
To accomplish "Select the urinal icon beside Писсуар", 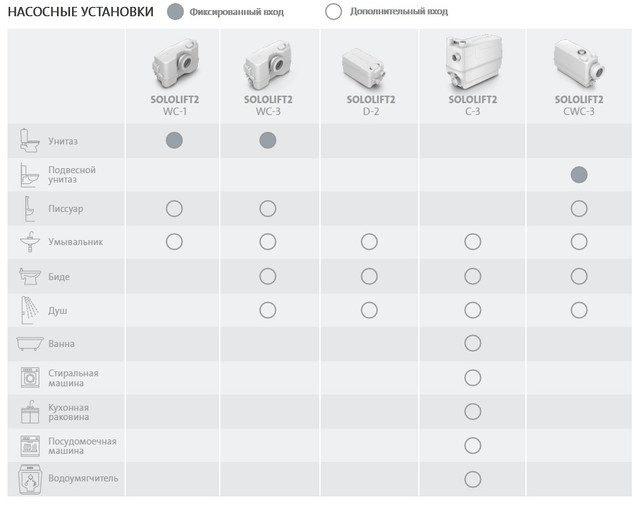I will coord(29,209).
